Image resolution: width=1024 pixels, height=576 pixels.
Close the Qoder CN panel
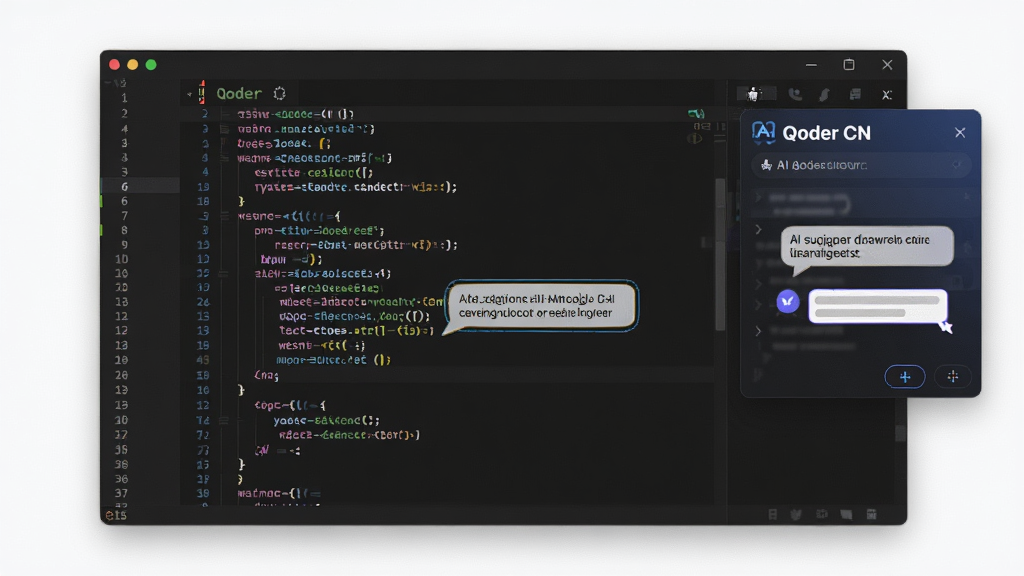point(960,133)
